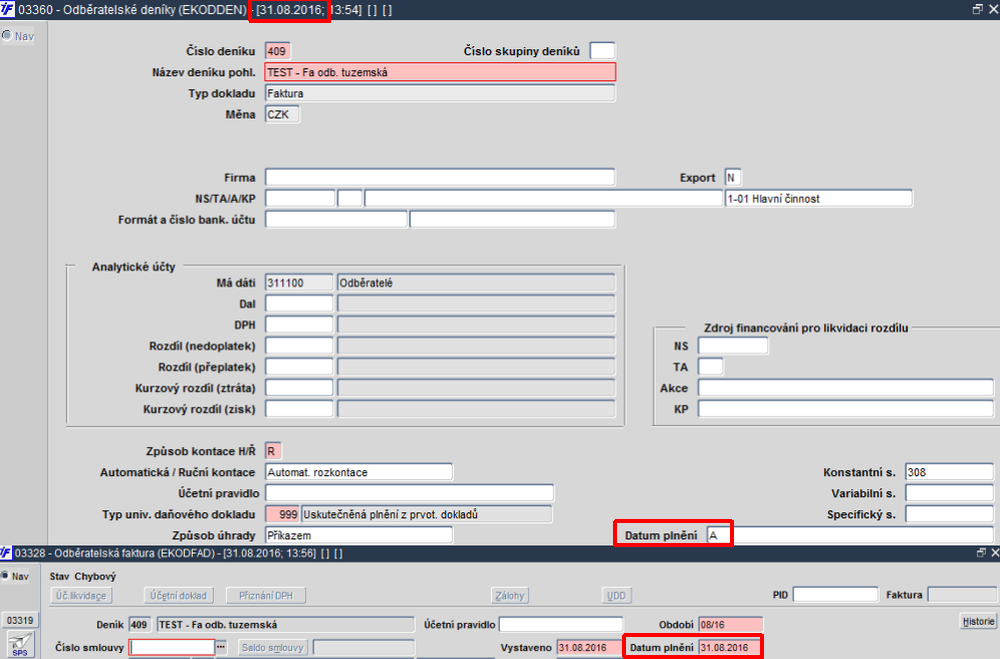Restore the 03328 Odběratelská faktura window
Viewport: 1000px width, 659px height.
pyautogui.click(x=981, y=552)
